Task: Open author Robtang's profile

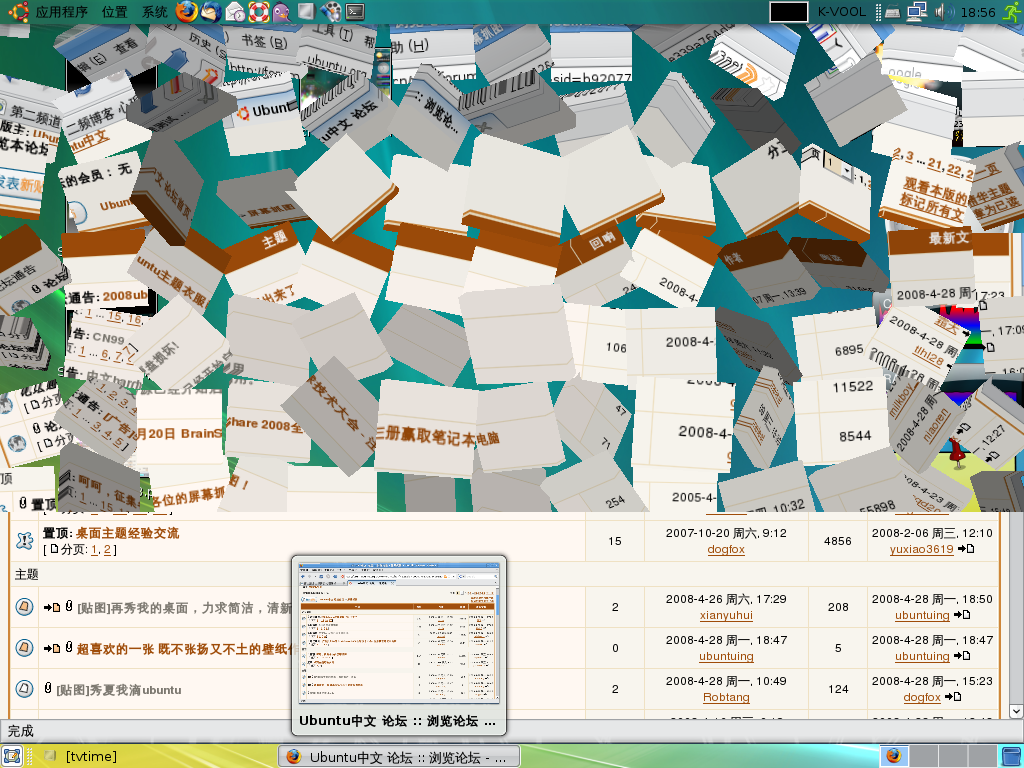Action: (726, 697)
